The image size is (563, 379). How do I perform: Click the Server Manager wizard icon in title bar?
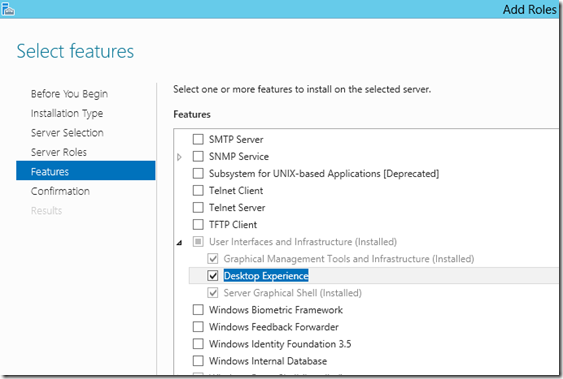coord(8,9)
